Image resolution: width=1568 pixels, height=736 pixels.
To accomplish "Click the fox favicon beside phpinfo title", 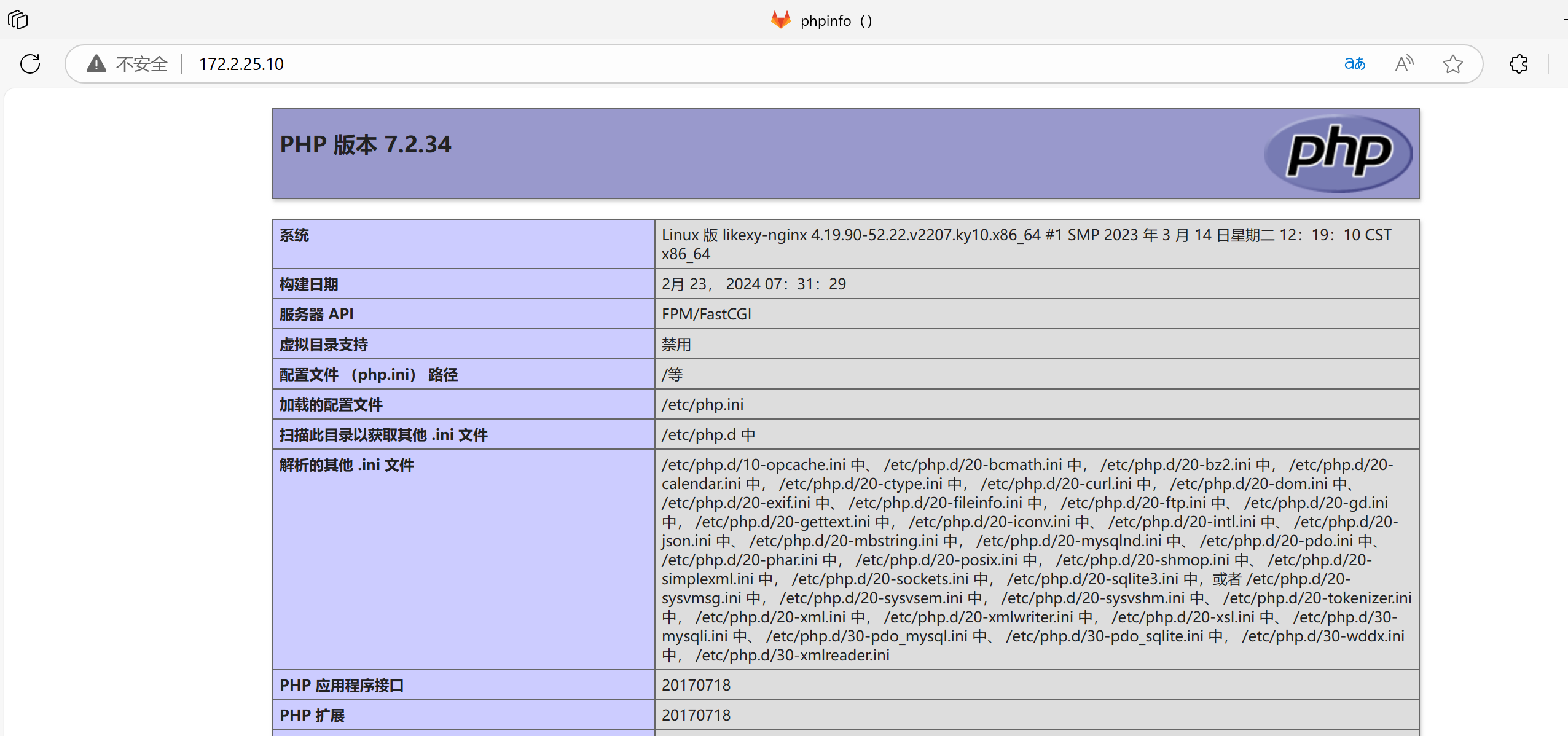I will click(x=781, y=20).
